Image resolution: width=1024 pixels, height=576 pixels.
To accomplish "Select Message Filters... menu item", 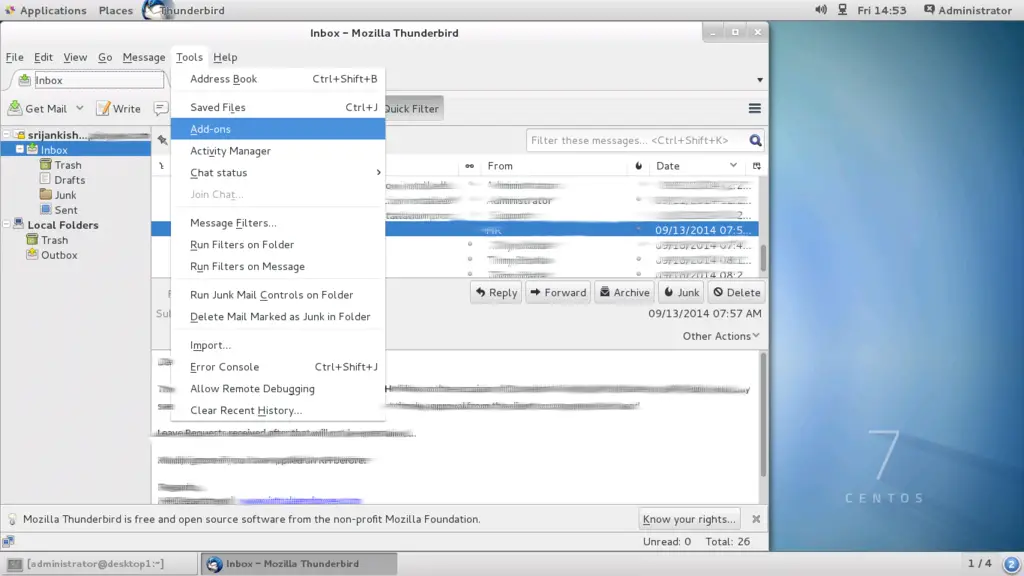I will [278, 223].
